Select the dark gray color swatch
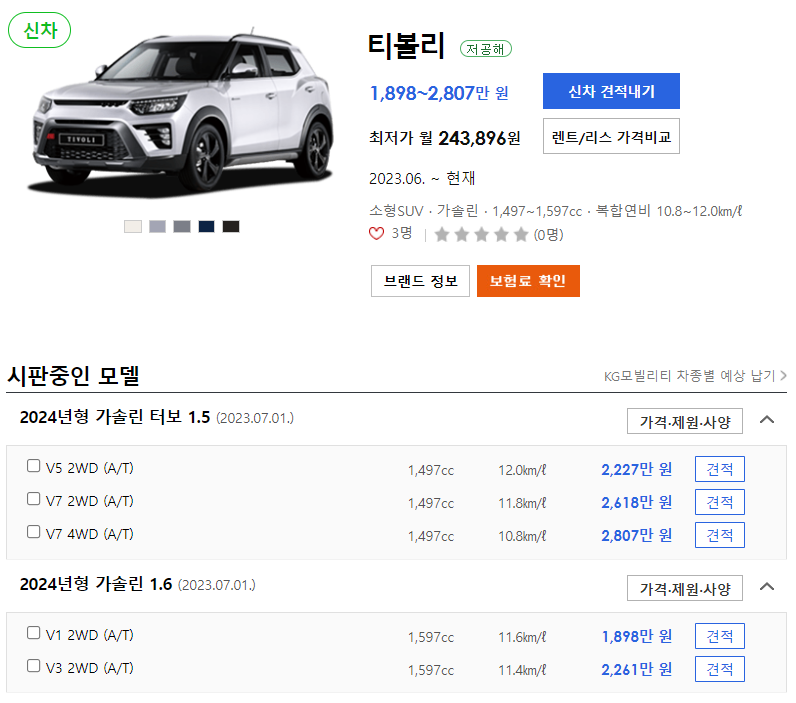The image size is (796, 703). tap(182, 227)
